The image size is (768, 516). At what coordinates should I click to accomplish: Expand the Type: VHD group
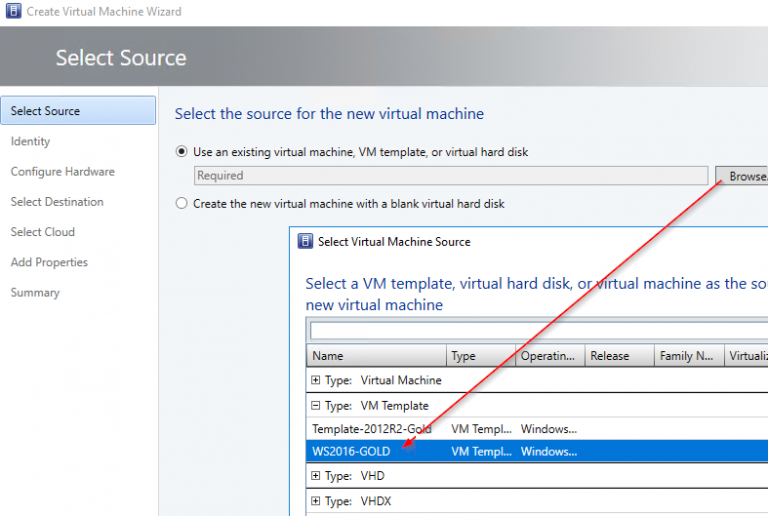point(316,476)
